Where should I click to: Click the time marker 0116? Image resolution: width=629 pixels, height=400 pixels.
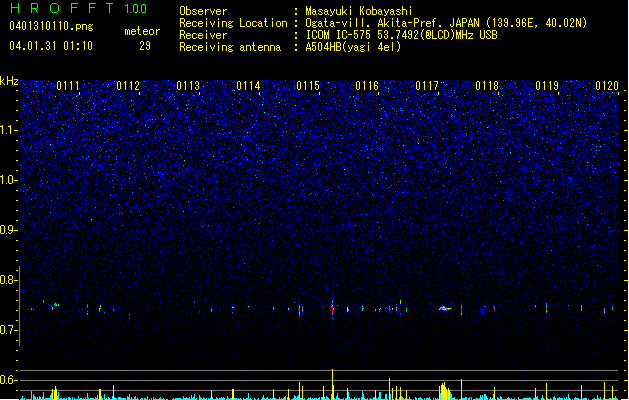pos(367,86)
